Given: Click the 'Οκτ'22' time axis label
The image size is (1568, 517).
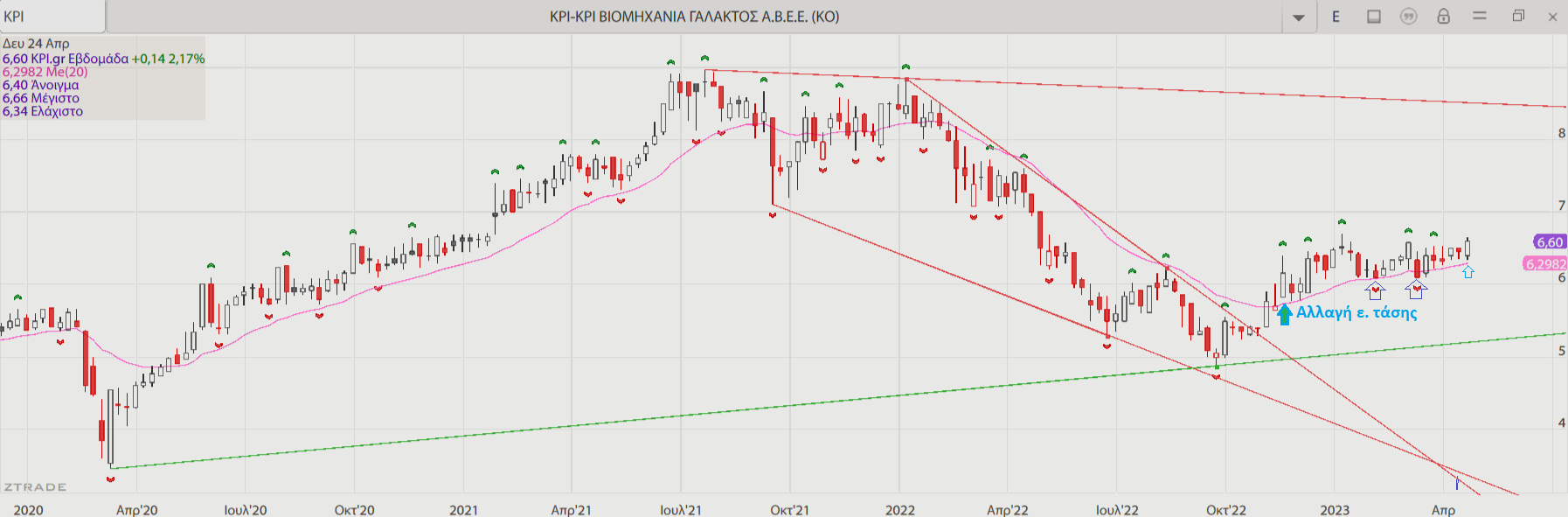Looking at the screenshot, I should tap(1225, 509).
